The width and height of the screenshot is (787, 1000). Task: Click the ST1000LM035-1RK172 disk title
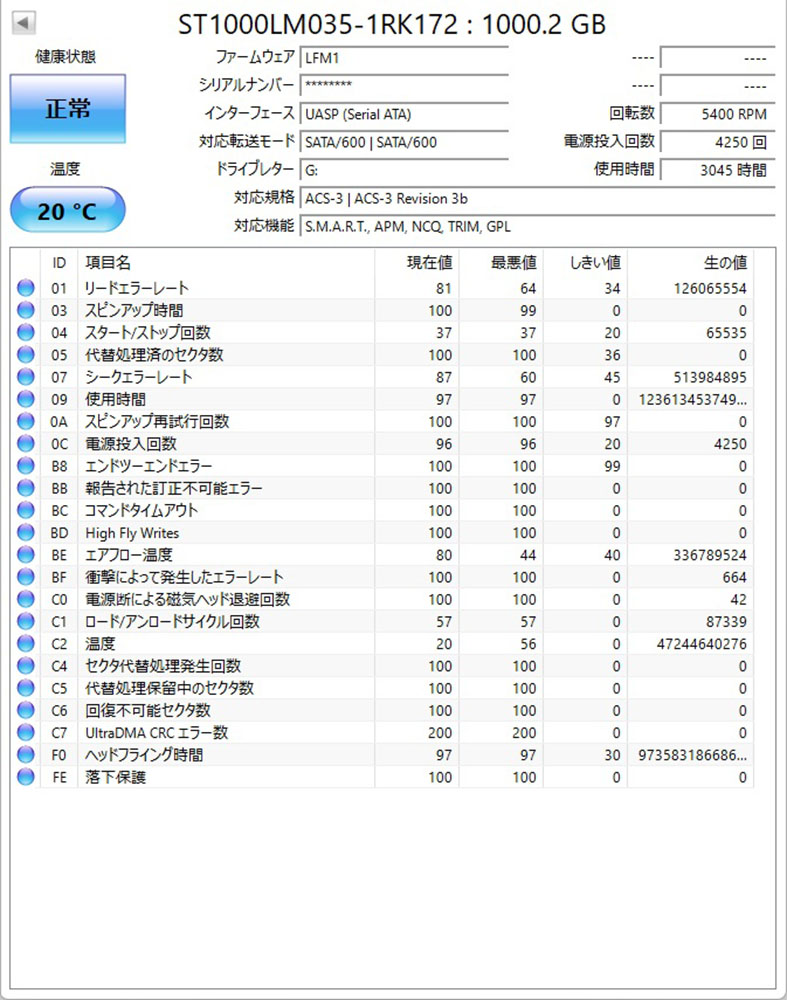[392, 24]
